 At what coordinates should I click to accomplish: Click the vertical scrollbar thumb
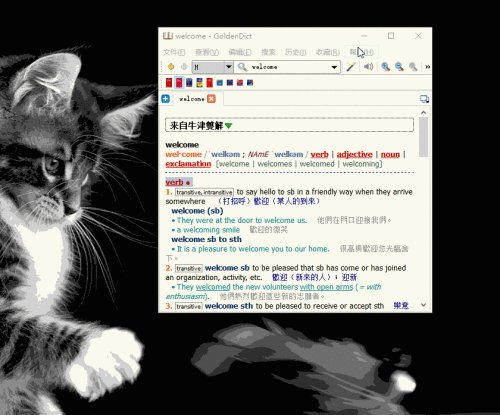point(423,137)
